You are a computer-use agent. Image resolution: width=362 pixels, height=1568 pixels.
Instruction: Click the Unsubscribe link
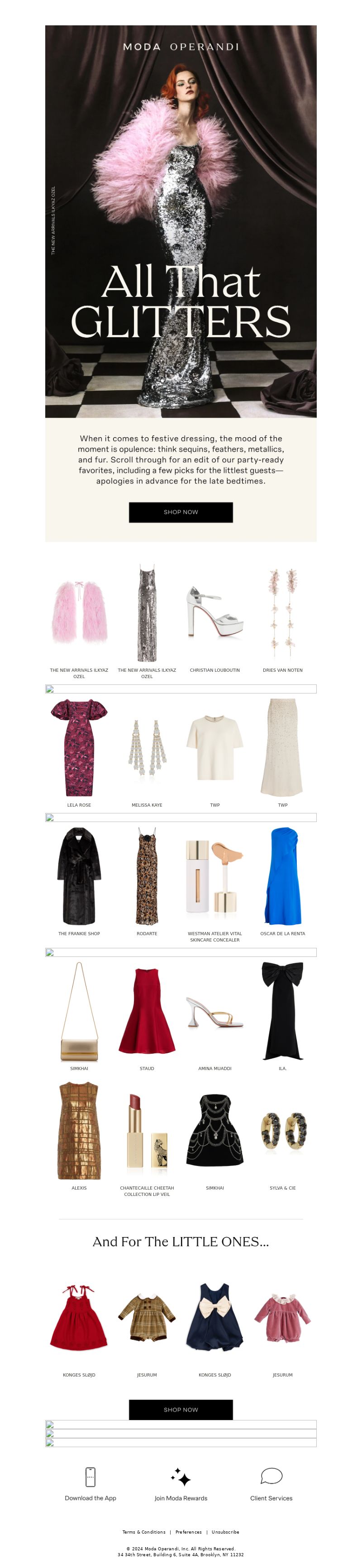pyautogui.click(x=225, y=1531)
